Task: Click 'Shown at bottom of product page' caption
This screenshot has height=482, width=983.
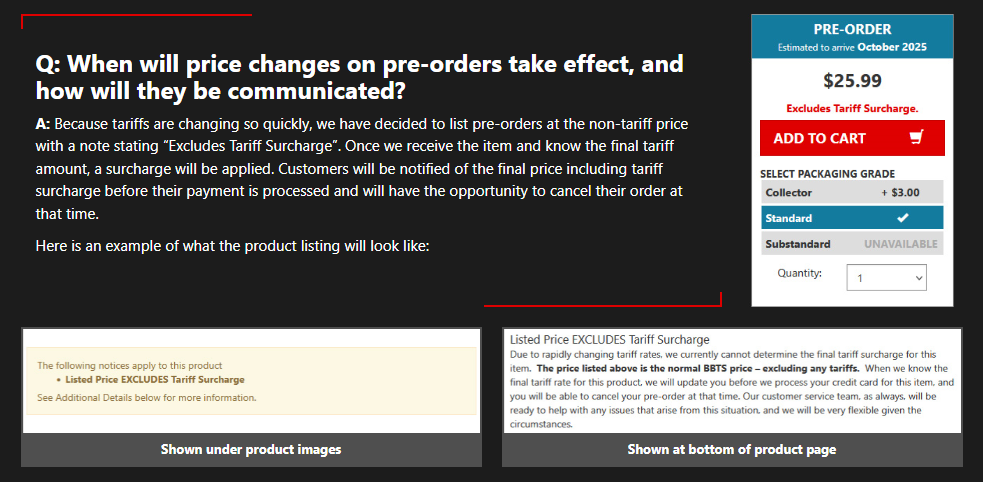Action: point(732,449)
